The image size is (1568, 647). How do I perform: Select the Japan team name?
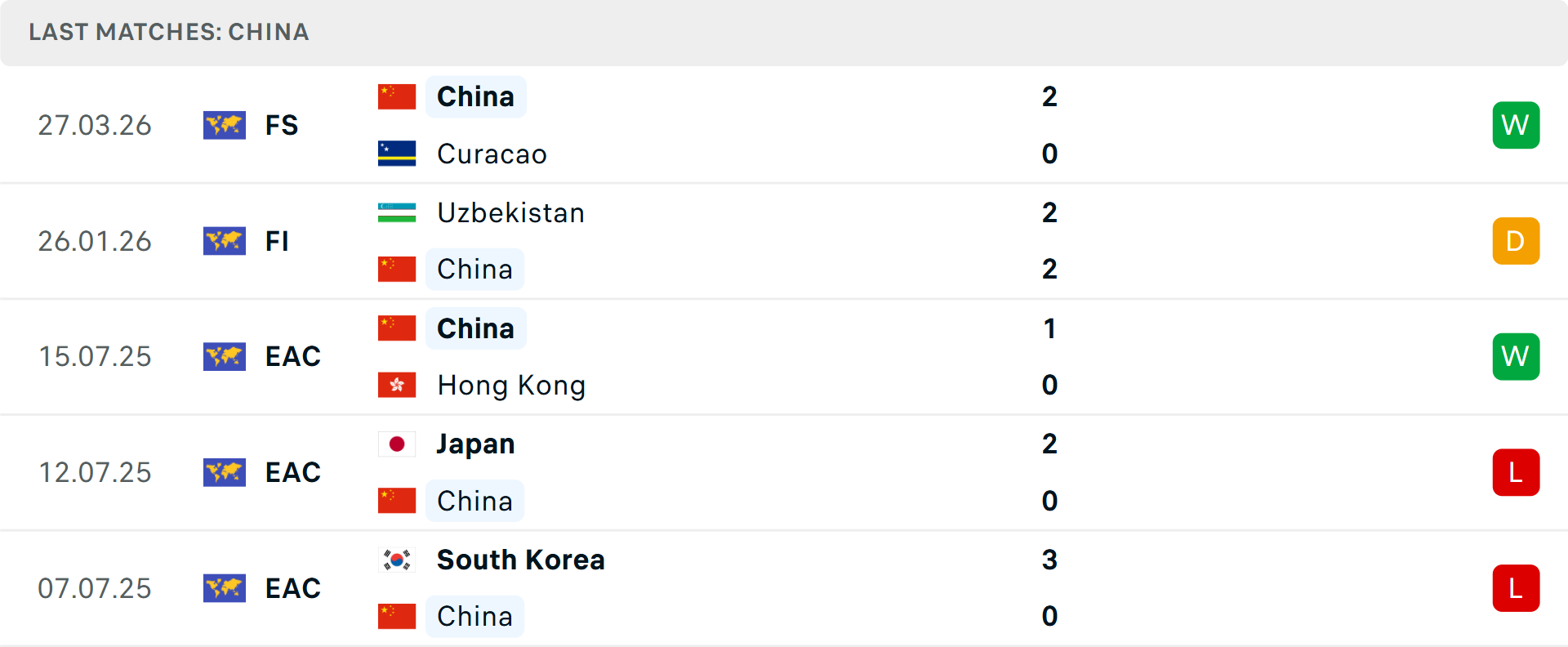(475, 444)
